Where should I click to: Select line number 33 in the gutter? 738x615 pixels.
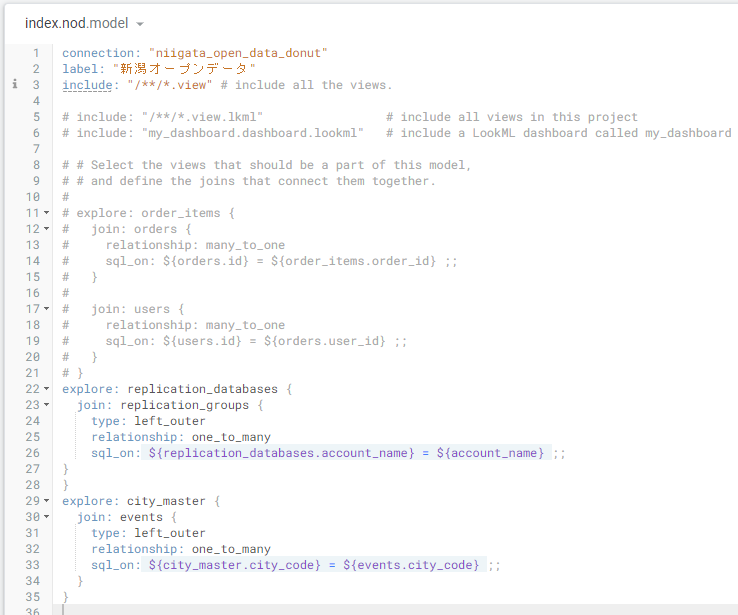point(32,565)
